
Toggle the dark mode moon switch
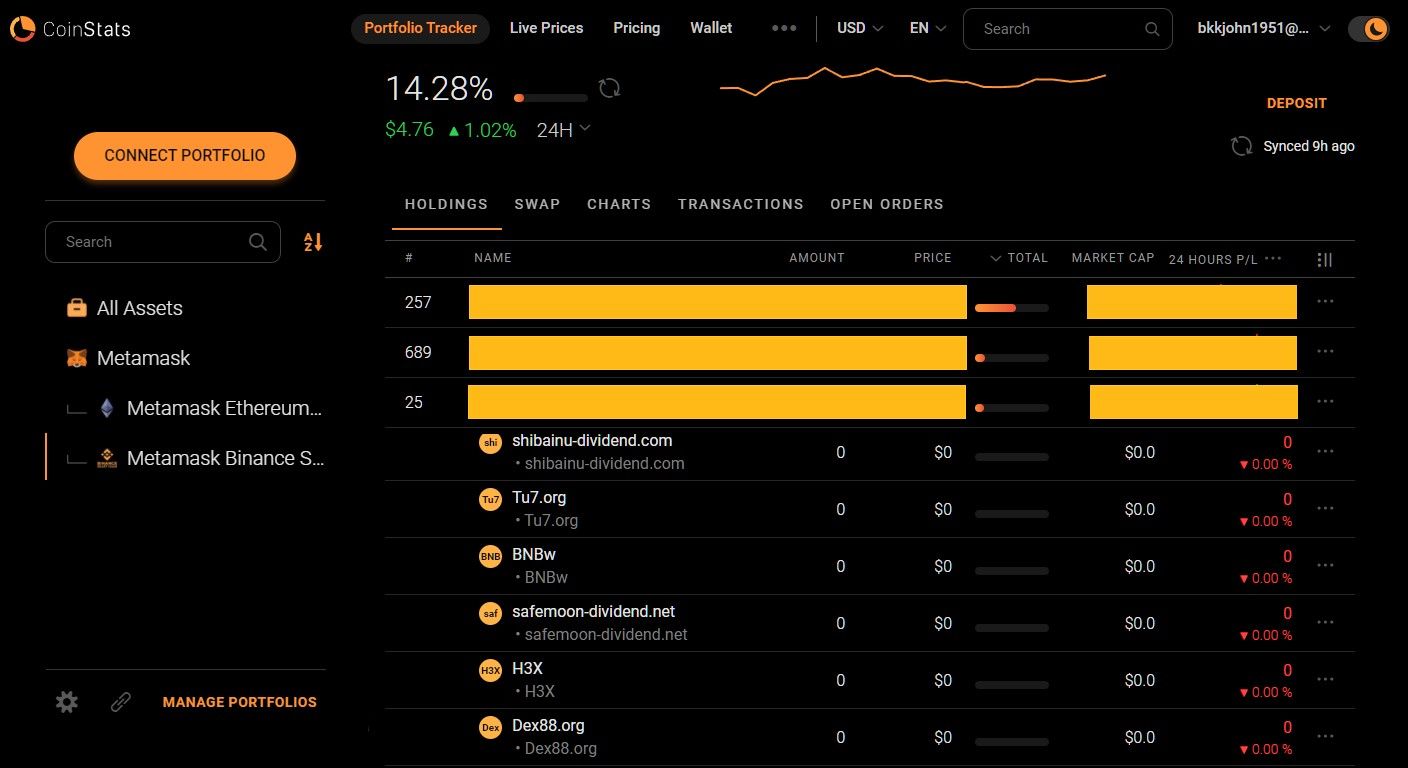(x=1368, y=29)
